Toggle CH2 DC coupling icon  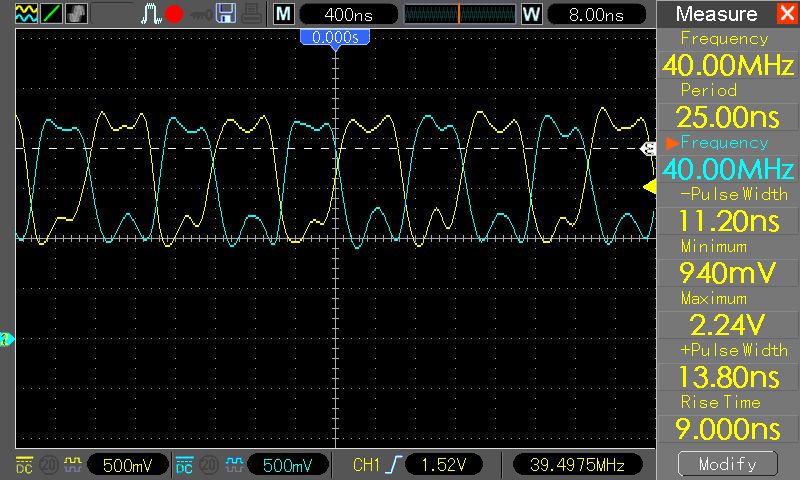(184, 465)
